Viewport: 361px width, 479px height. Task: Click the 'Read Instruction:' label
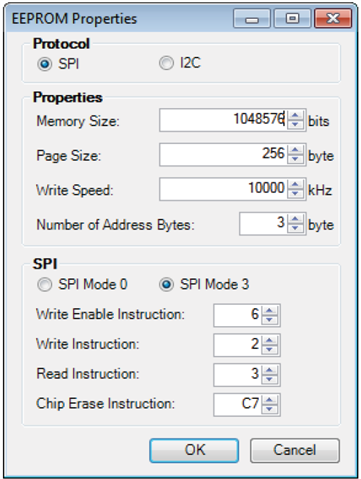[x=88, y=374]
